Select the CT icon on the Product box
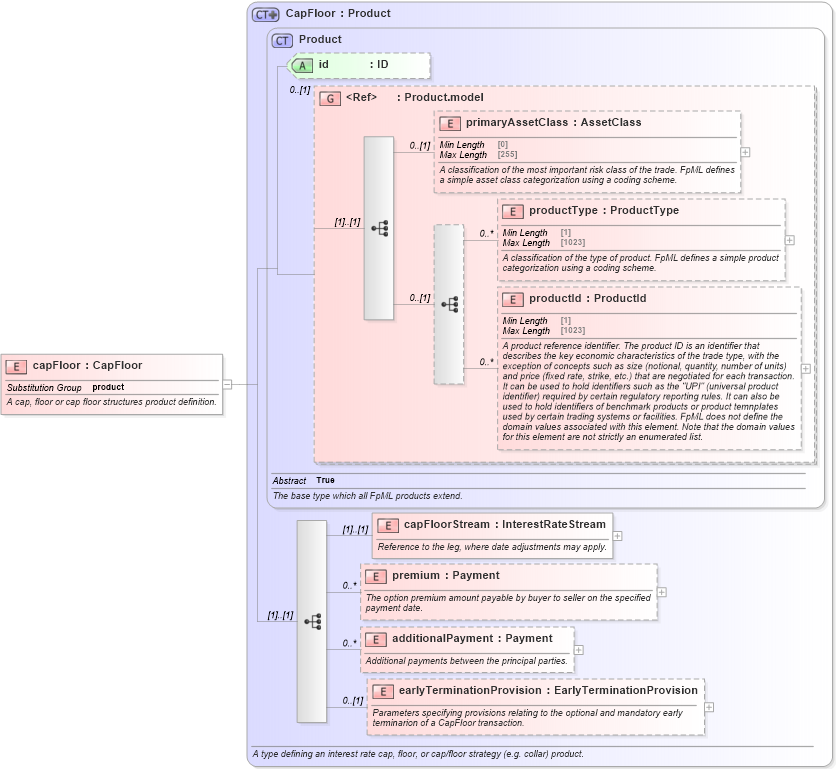 [281, 39]
